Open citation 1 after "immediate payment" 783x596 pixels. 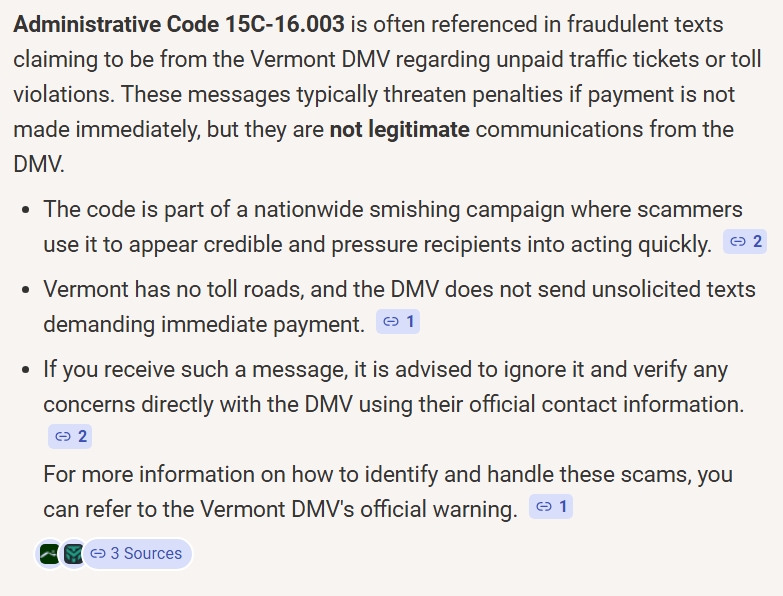tap(397, 322)
